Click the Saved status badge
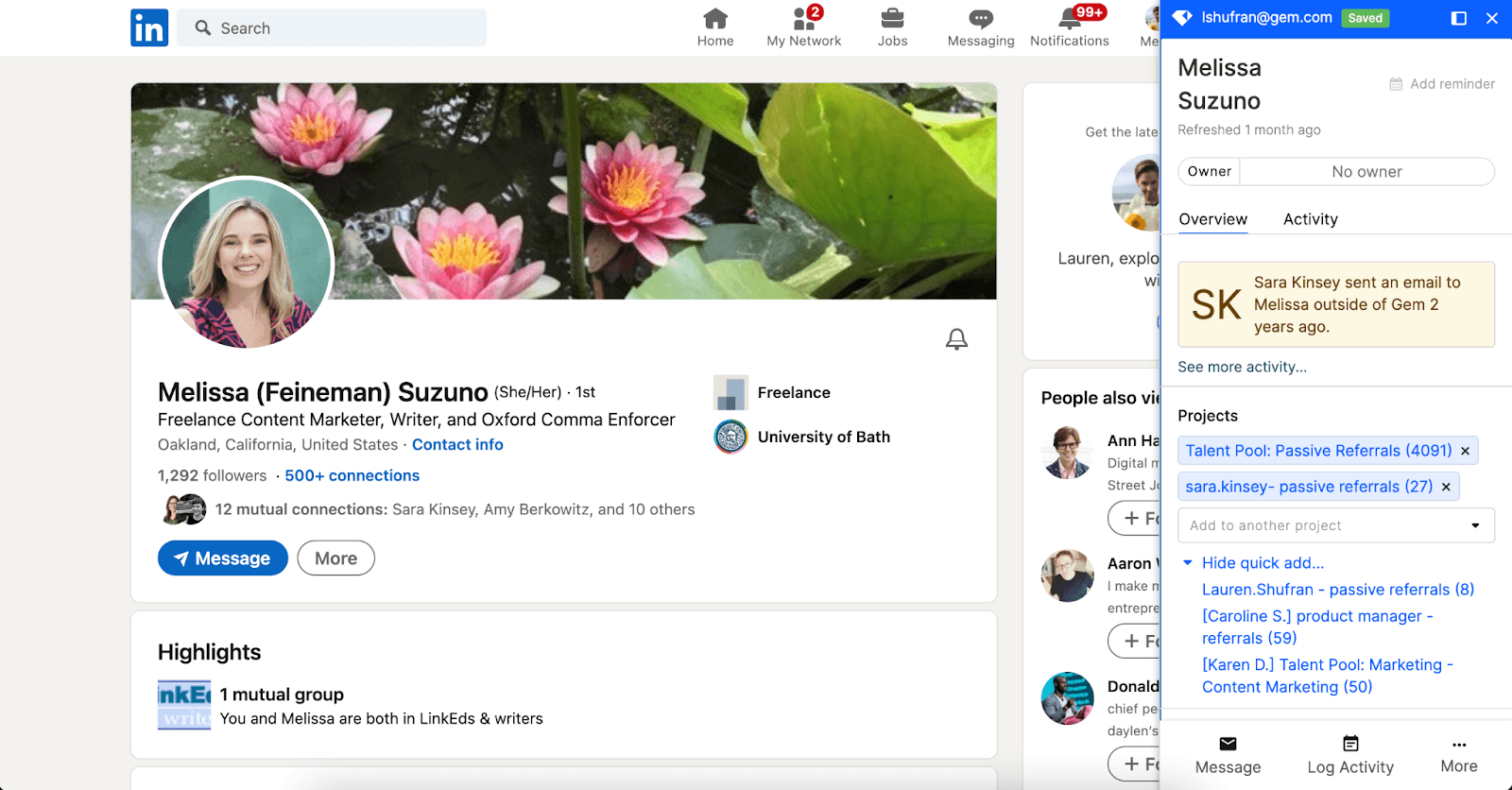This screenshot has width=1512, height=790. 1366,18
